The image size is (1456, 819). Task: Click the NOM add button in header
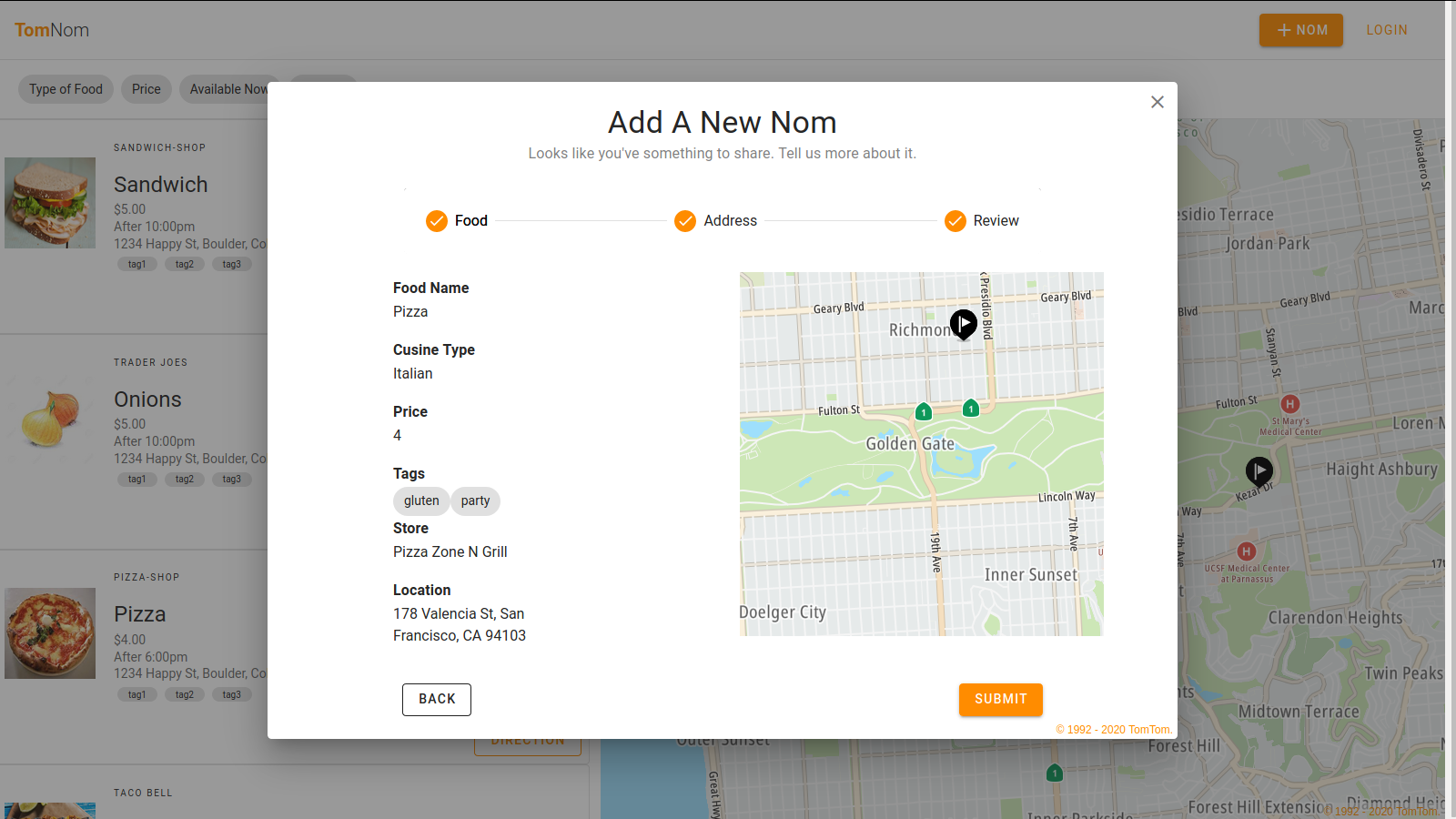point(1301,30)
